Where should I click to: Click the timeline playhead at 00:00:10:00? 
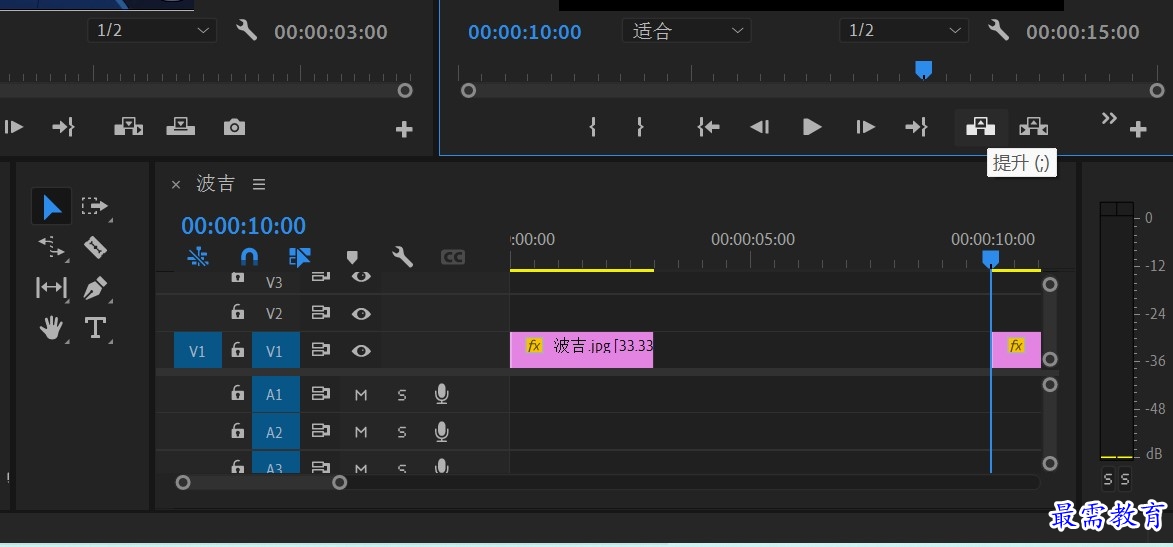(990, 258)
